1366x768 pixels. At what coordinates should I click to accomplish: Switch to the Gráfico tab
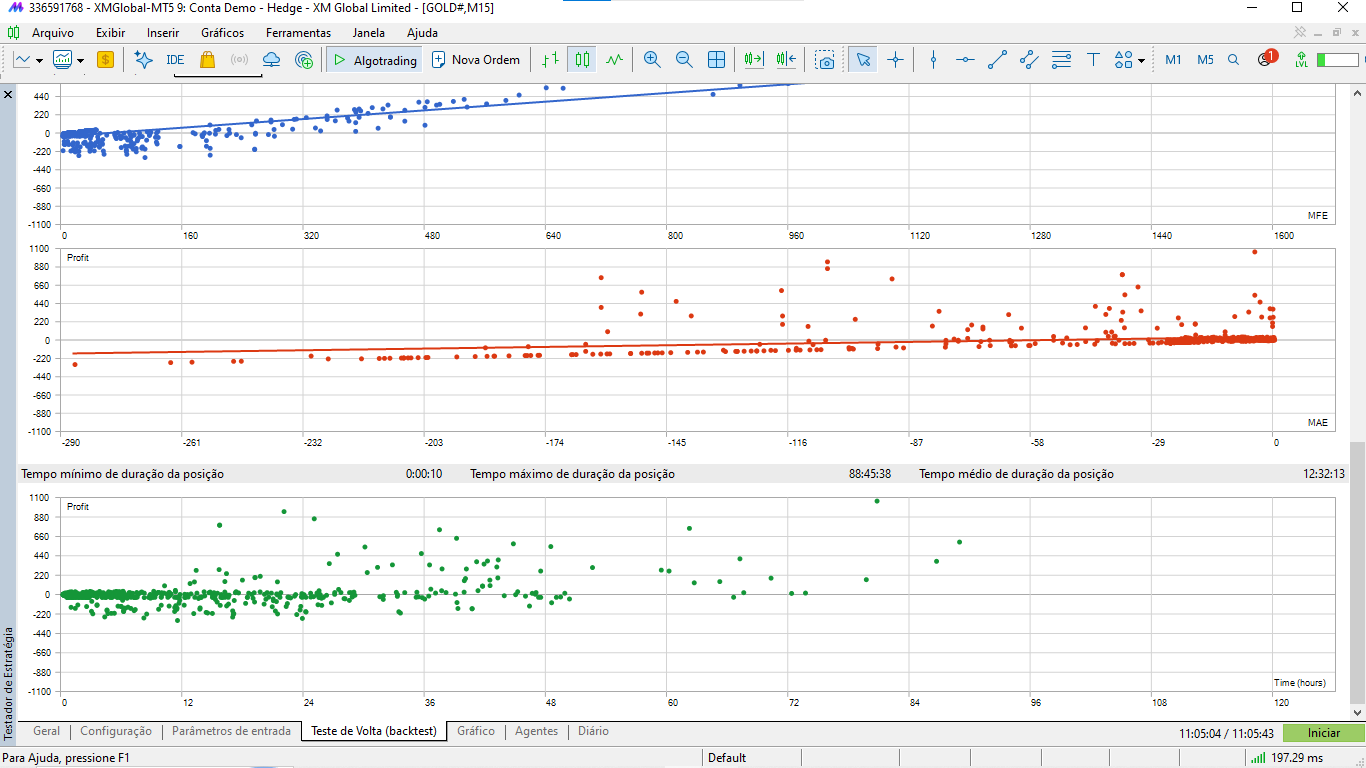click(x=476, y=731)
